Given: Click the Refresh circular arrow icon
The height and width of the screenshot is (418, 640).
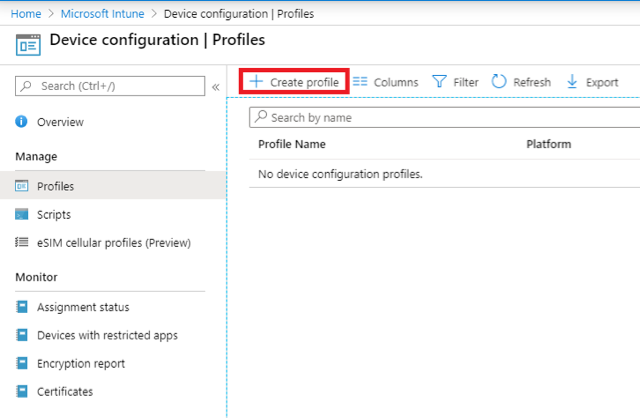Looking at the screenshot, I should [x=499, y=81].
